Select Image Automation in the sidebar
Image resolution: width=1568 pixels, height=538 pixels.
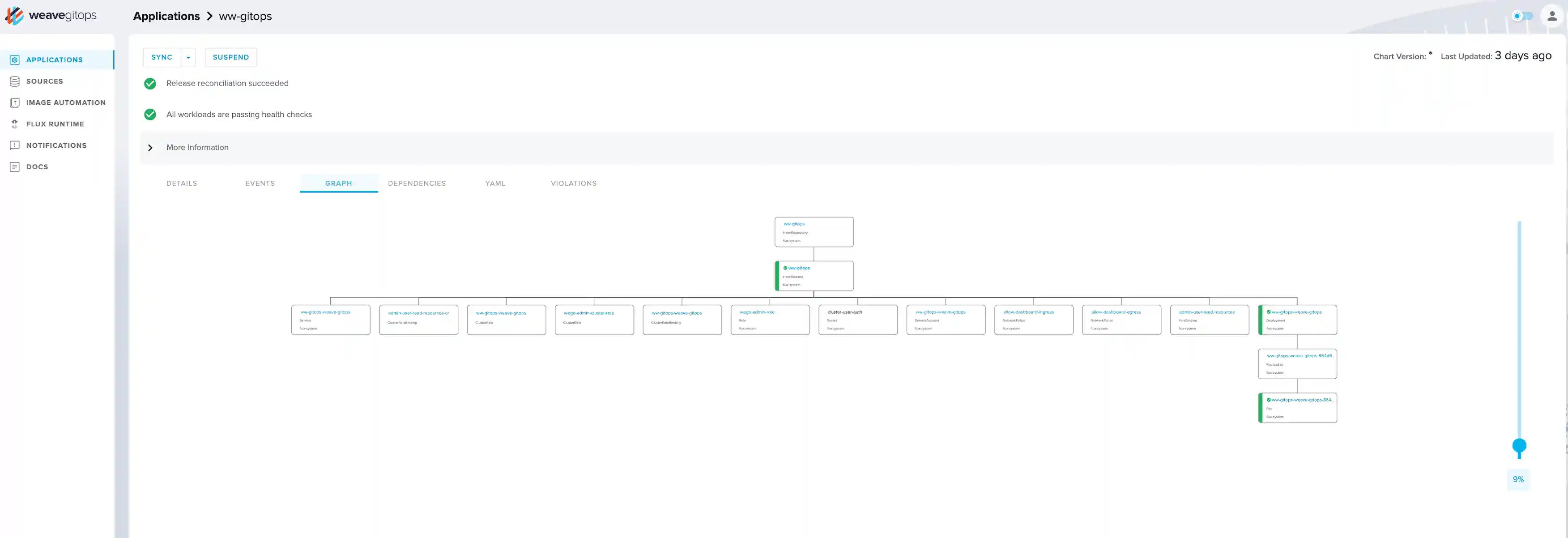[x=65, y=102]
